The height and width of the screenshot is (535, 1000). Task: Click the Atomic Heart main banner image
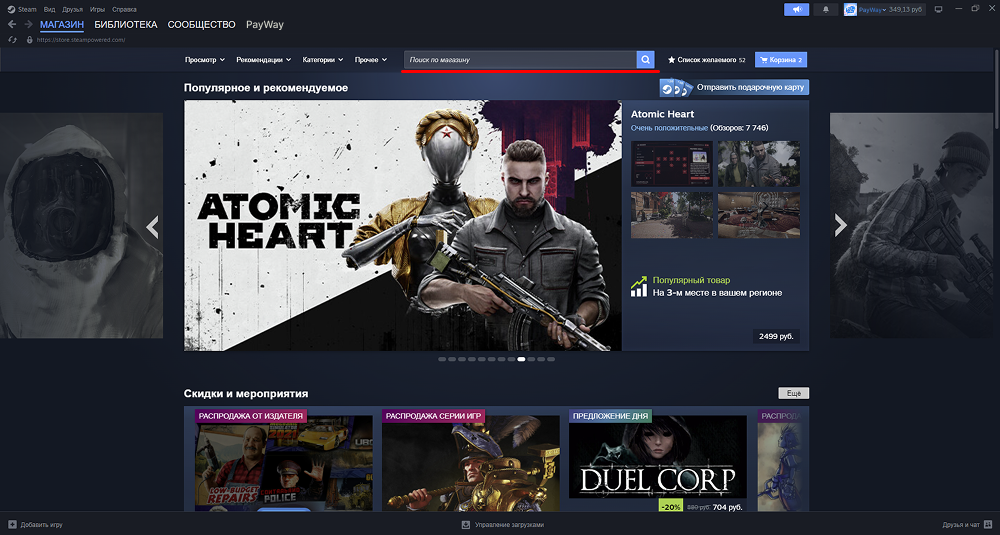pyautogui.click(x=402, y=225)
